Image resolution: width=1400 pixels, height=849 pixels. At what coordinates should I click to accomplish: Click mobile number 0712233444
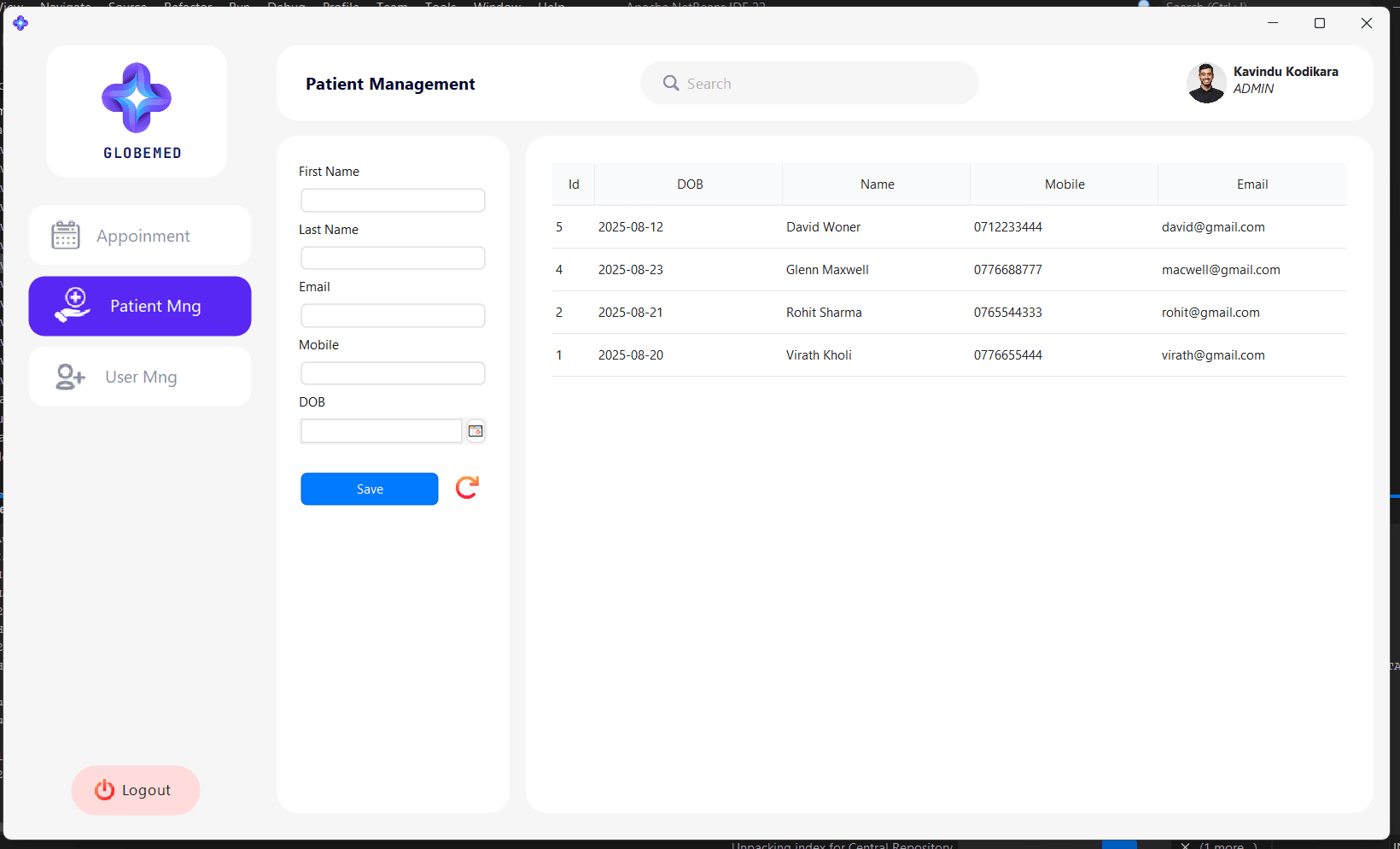click(x=1008, y=227)
